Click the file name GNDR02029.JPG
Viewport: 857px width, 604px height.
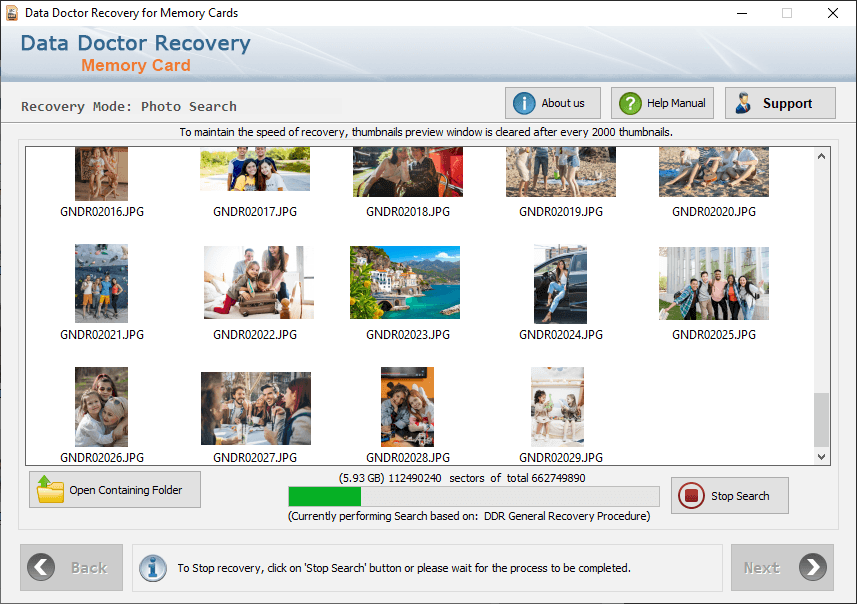pos(561,458)
